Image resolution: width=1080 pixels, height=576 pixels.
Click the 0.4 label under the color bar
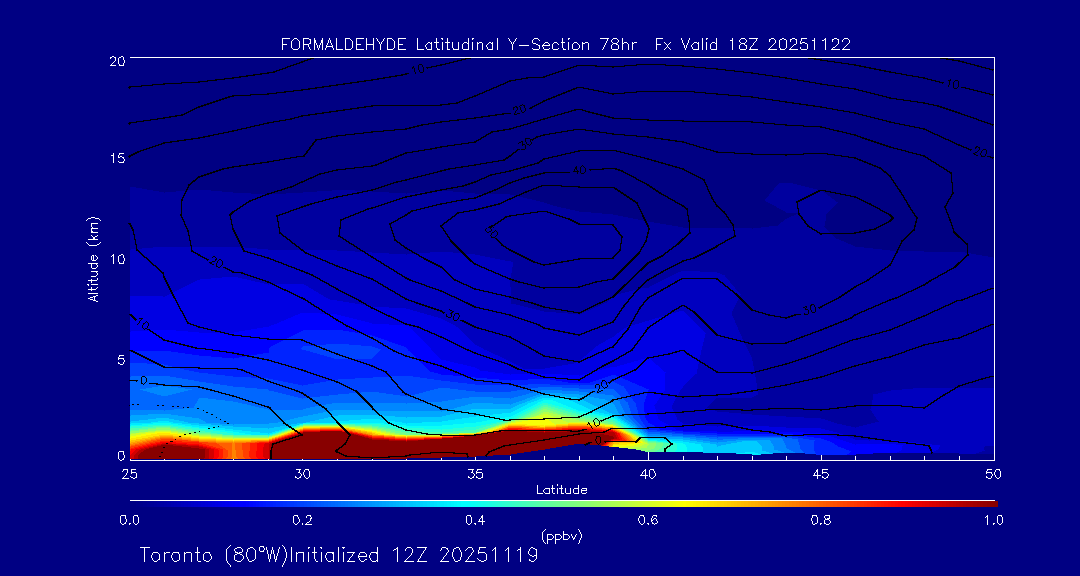[475, 520]
